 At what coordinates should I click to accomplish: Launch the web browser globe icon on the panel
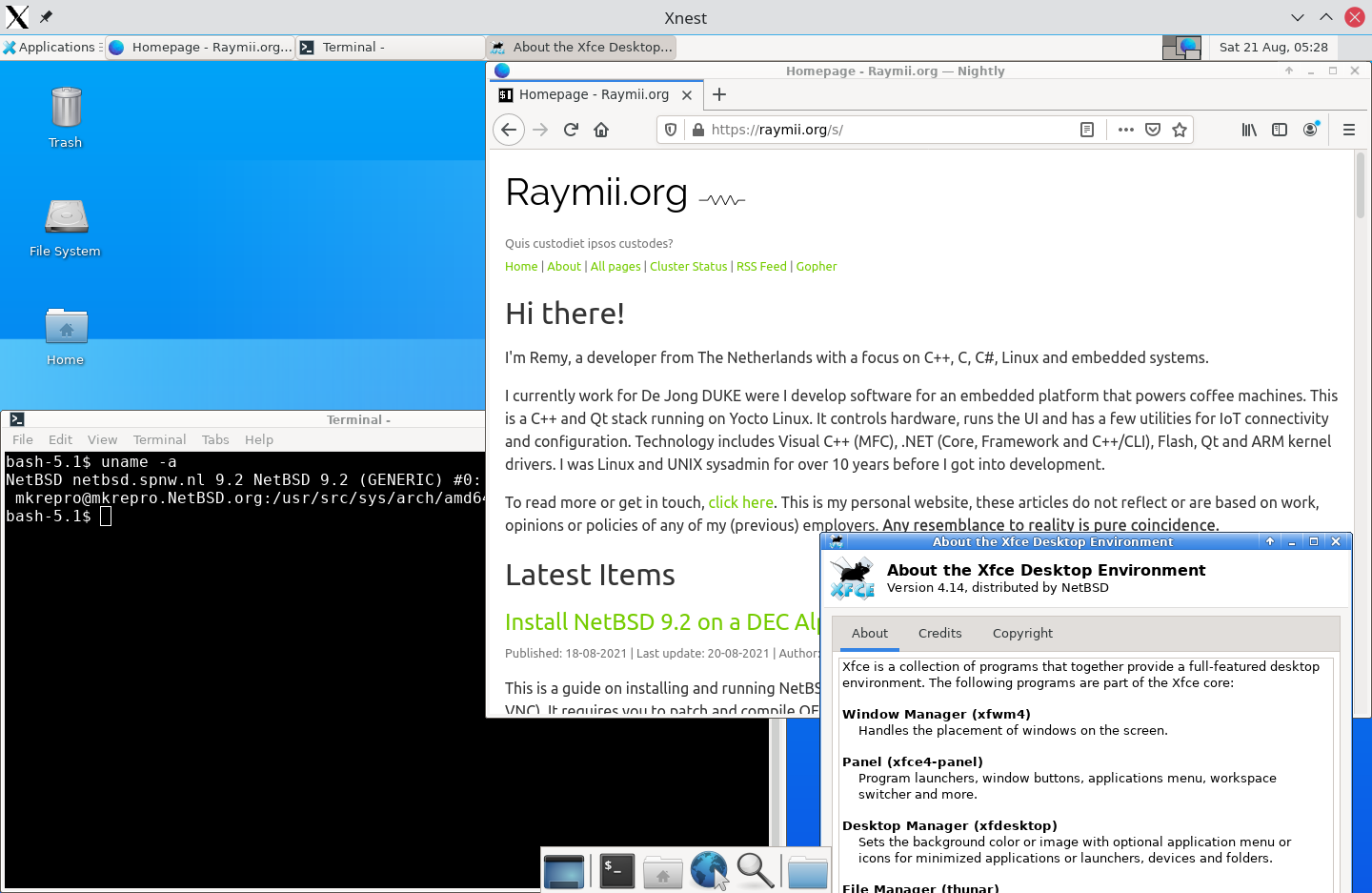coord(709,870)
